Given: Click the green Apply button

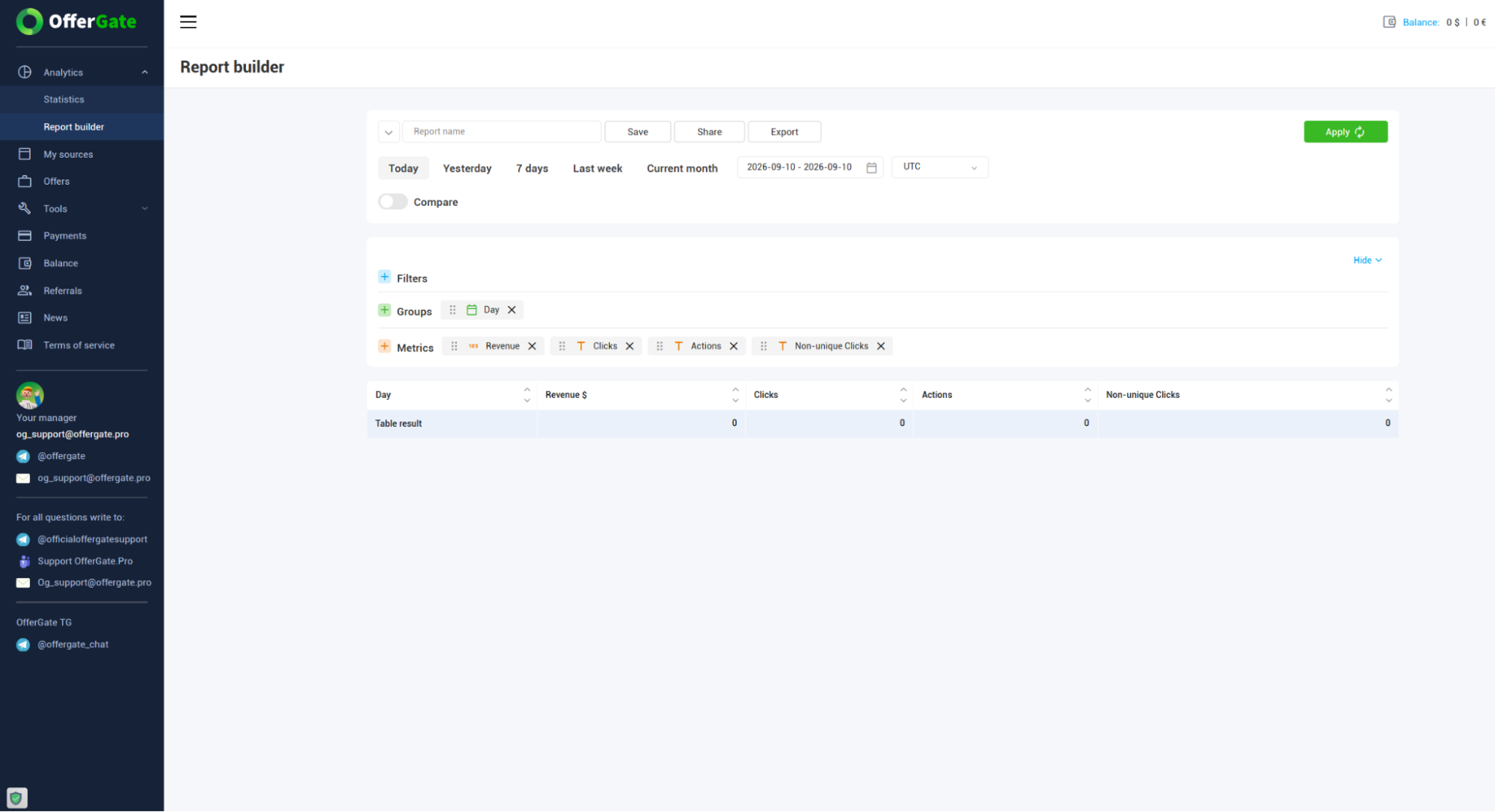Looking at the screenshot, I should pos(1345,132).
